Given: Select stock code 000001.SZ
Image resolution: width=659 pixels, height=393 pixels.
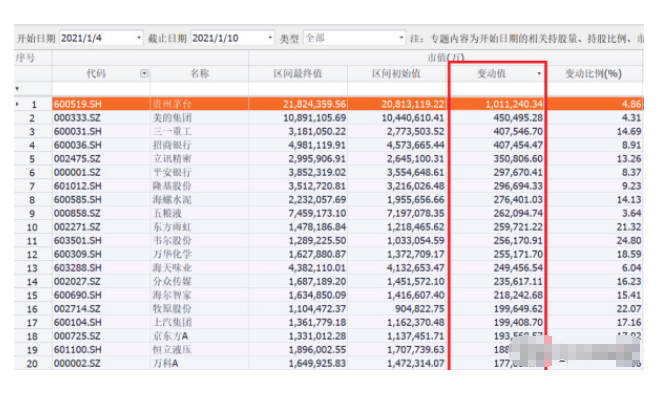Looking at the screenshot, I should 77,172.
